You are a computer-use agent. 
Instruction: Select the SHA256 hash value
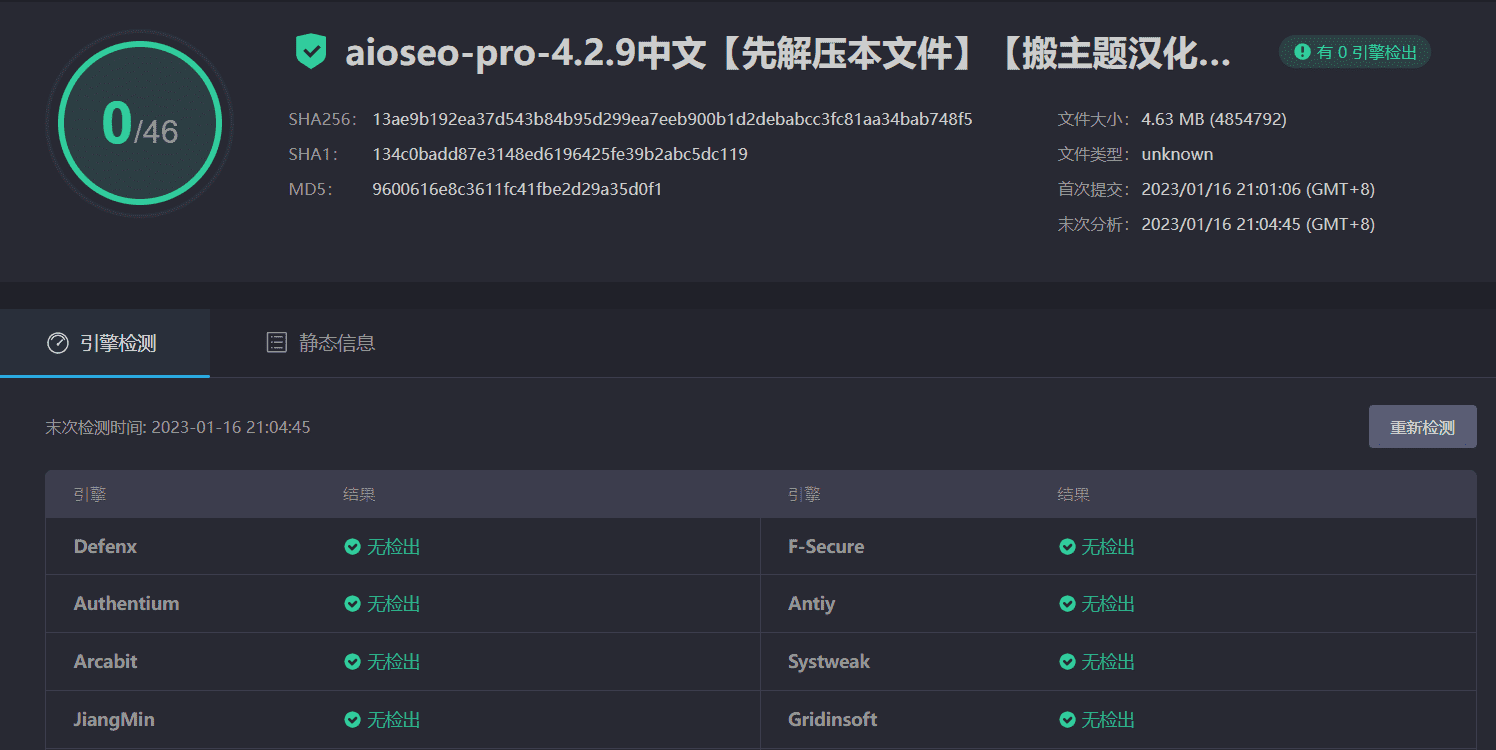click(x=672, y=119)
